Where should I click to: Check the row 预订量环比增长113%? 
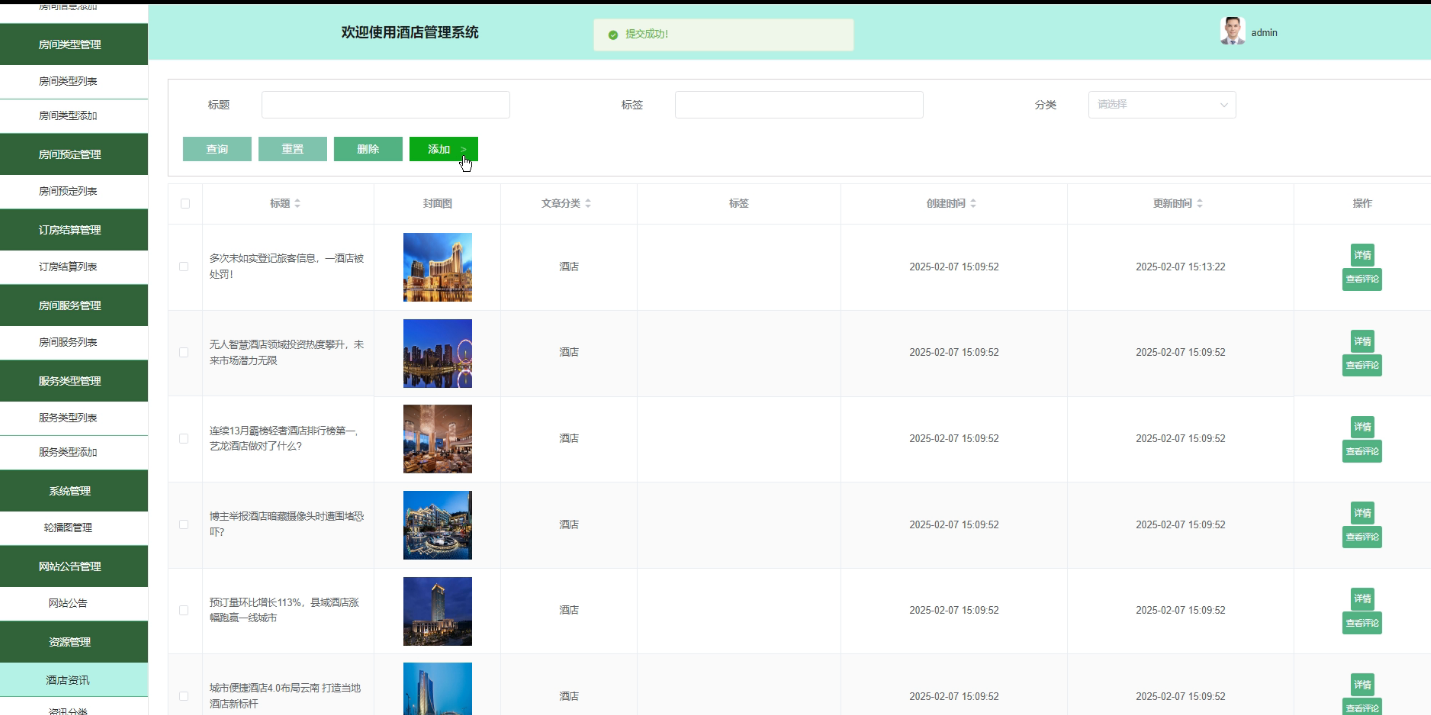(183, 610)
